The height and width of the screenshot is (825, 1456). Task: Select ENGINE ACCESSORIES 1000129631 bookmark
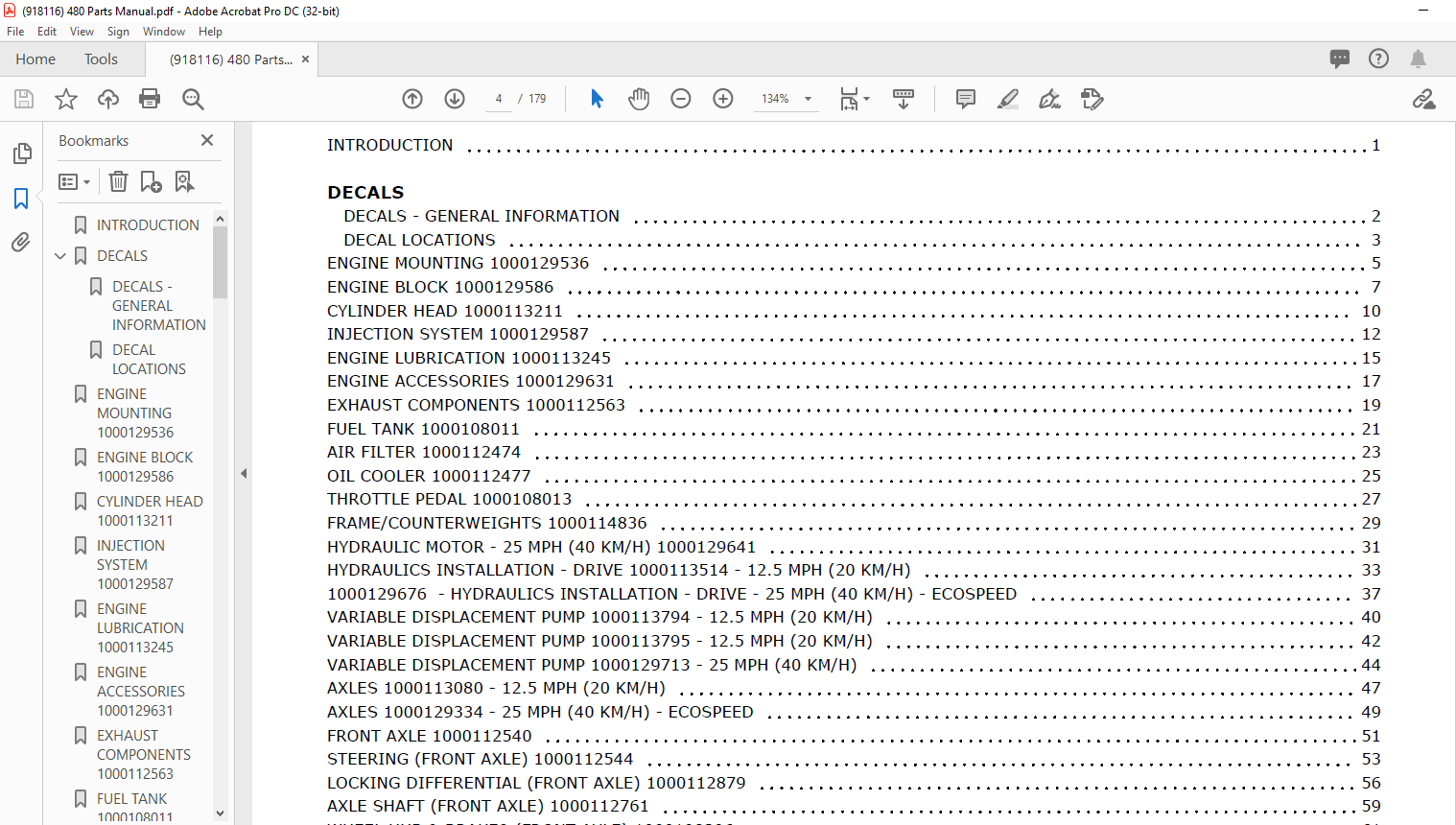[141, 692]
